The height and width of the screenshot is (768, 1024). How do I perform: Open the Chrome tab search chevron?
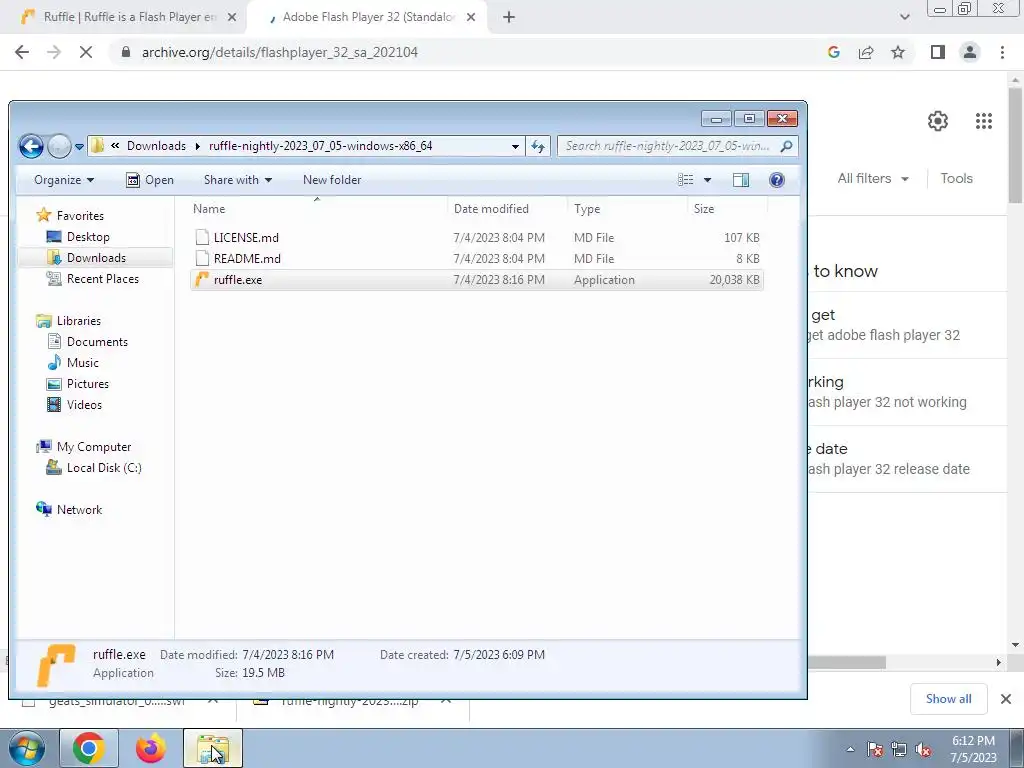(904, 17)
